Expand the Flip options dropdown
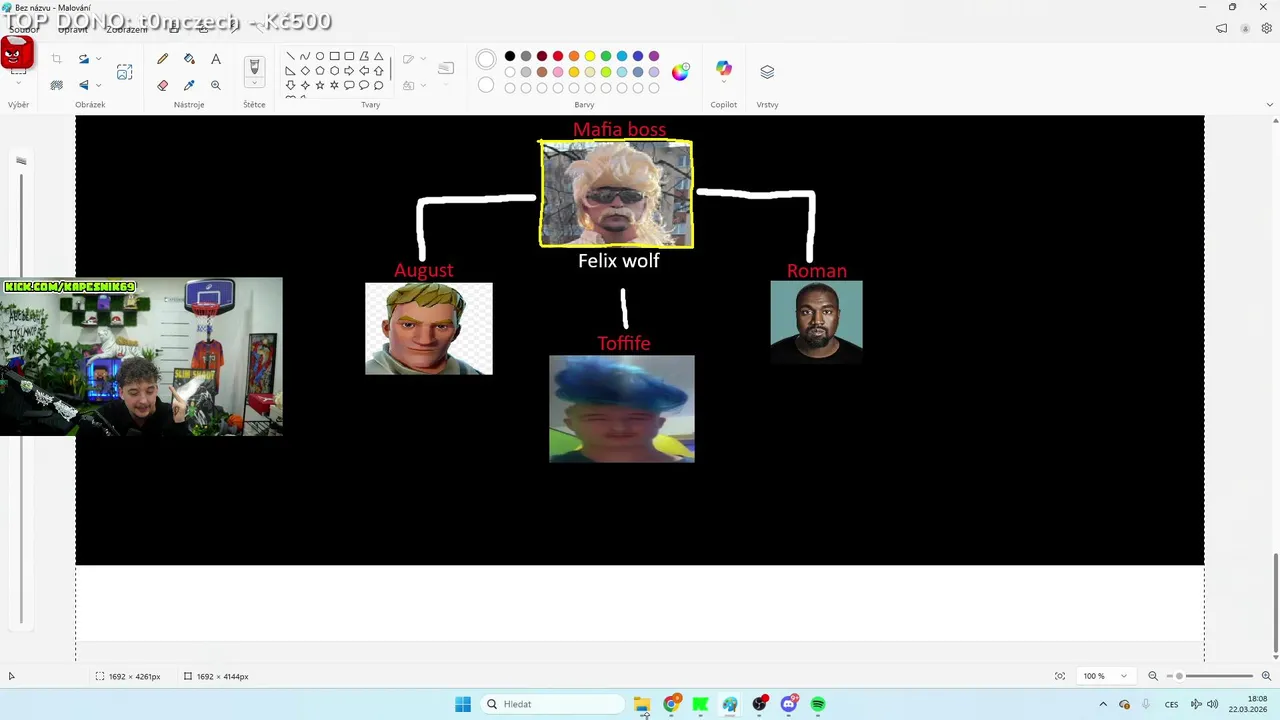Image resolution: width=1280 pixels, height=720 pixels. pyautogui.click(x=98, y=85)
